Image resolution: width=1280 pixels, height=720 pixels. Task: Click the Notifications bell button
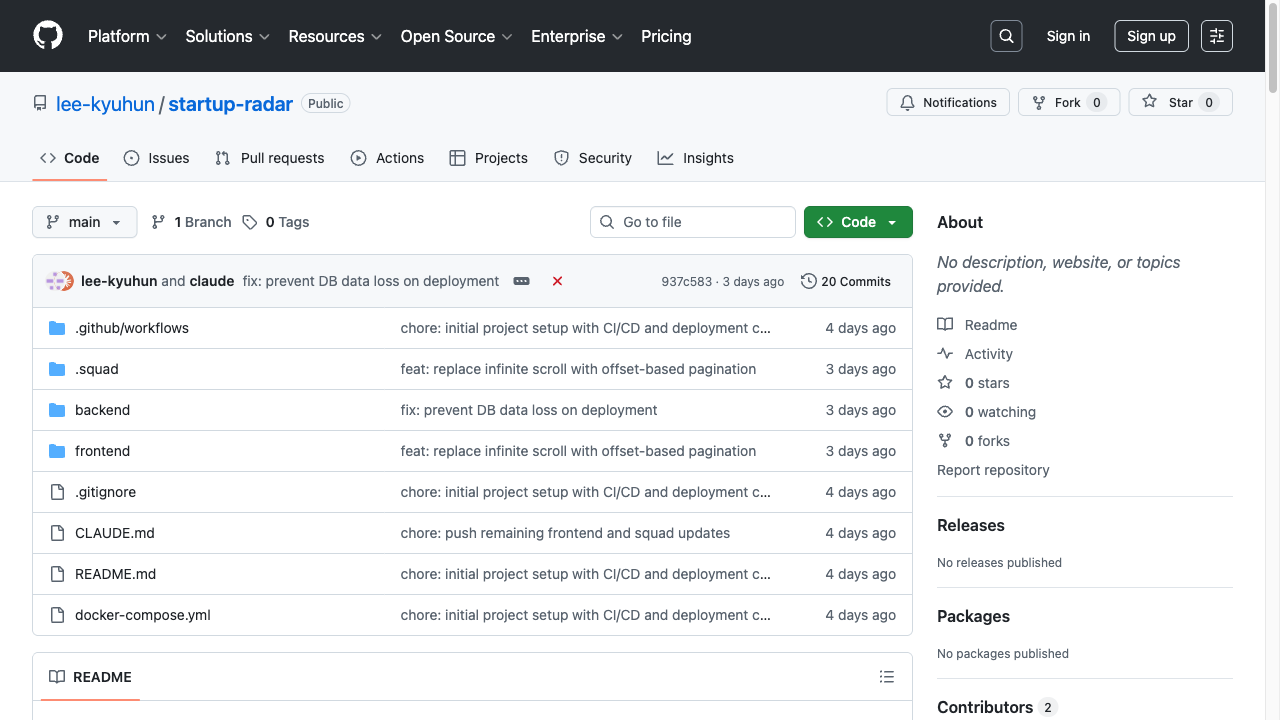point(948,102)
